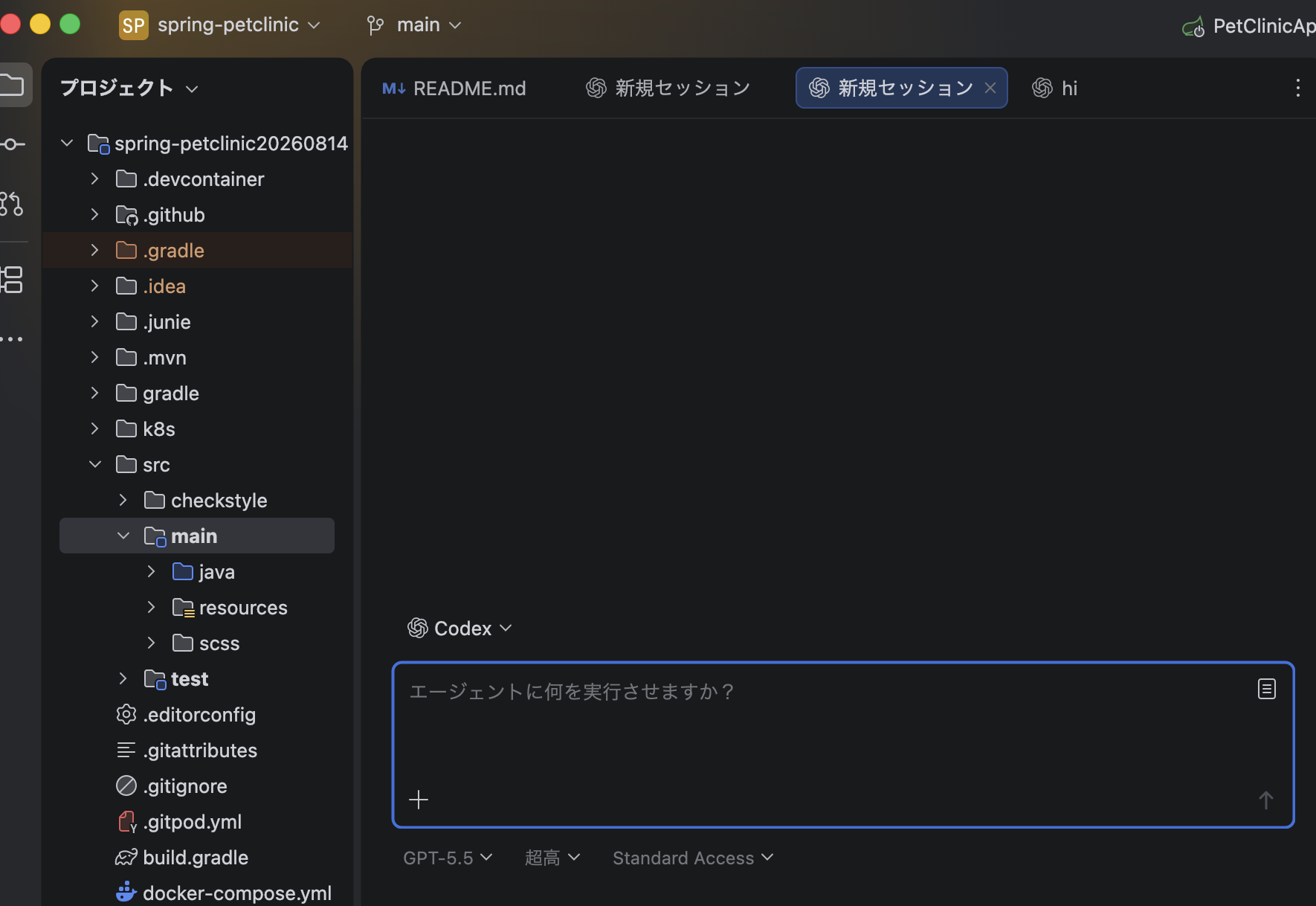Collapse the spring-petclinic20260814 root node
Image resolution: width=1316 pixels, height=906 pixels.
pos(67,143)
